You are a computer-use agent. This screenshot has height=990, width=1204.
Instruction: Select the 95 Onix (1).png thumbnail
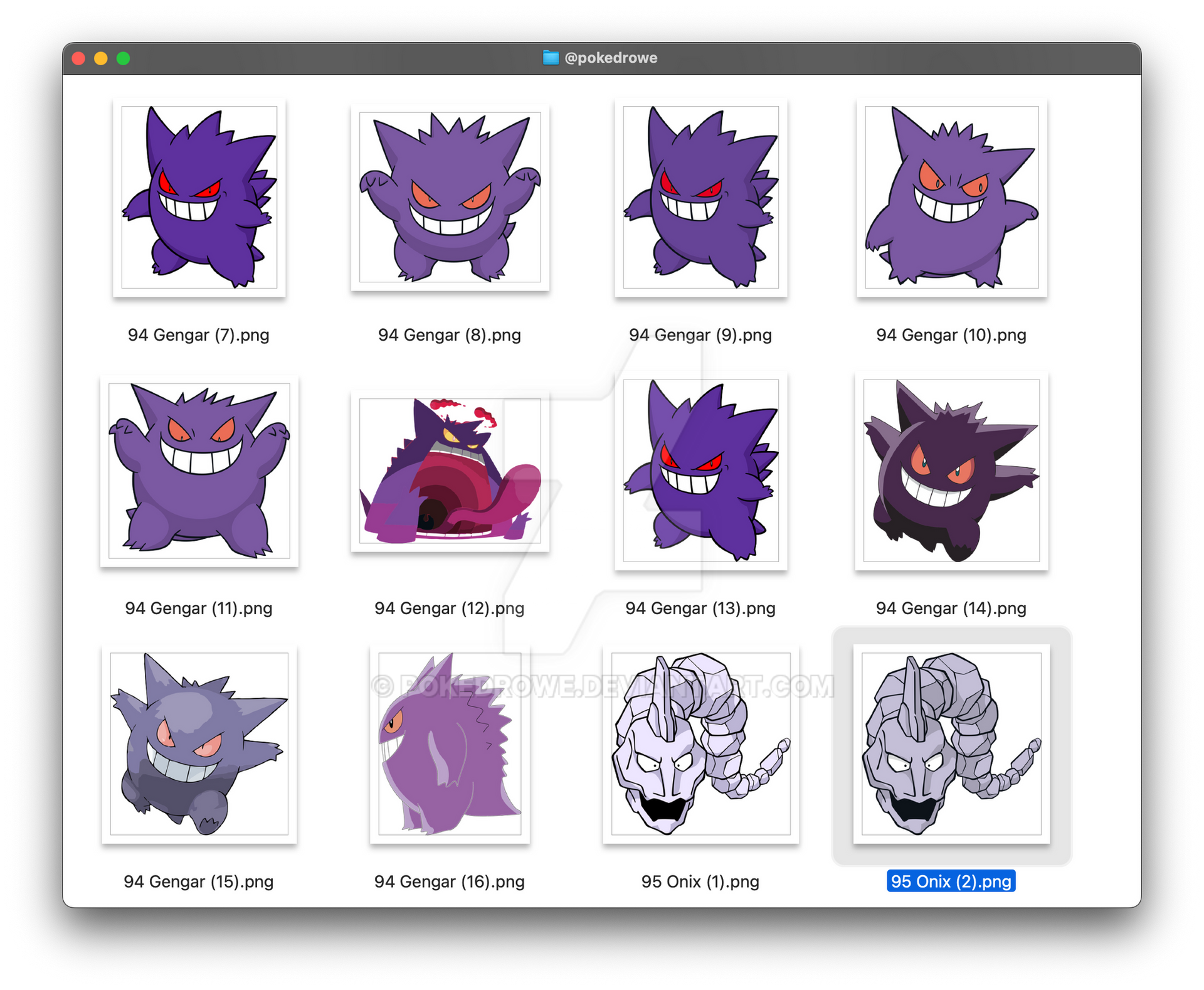[x=700, y=744]
